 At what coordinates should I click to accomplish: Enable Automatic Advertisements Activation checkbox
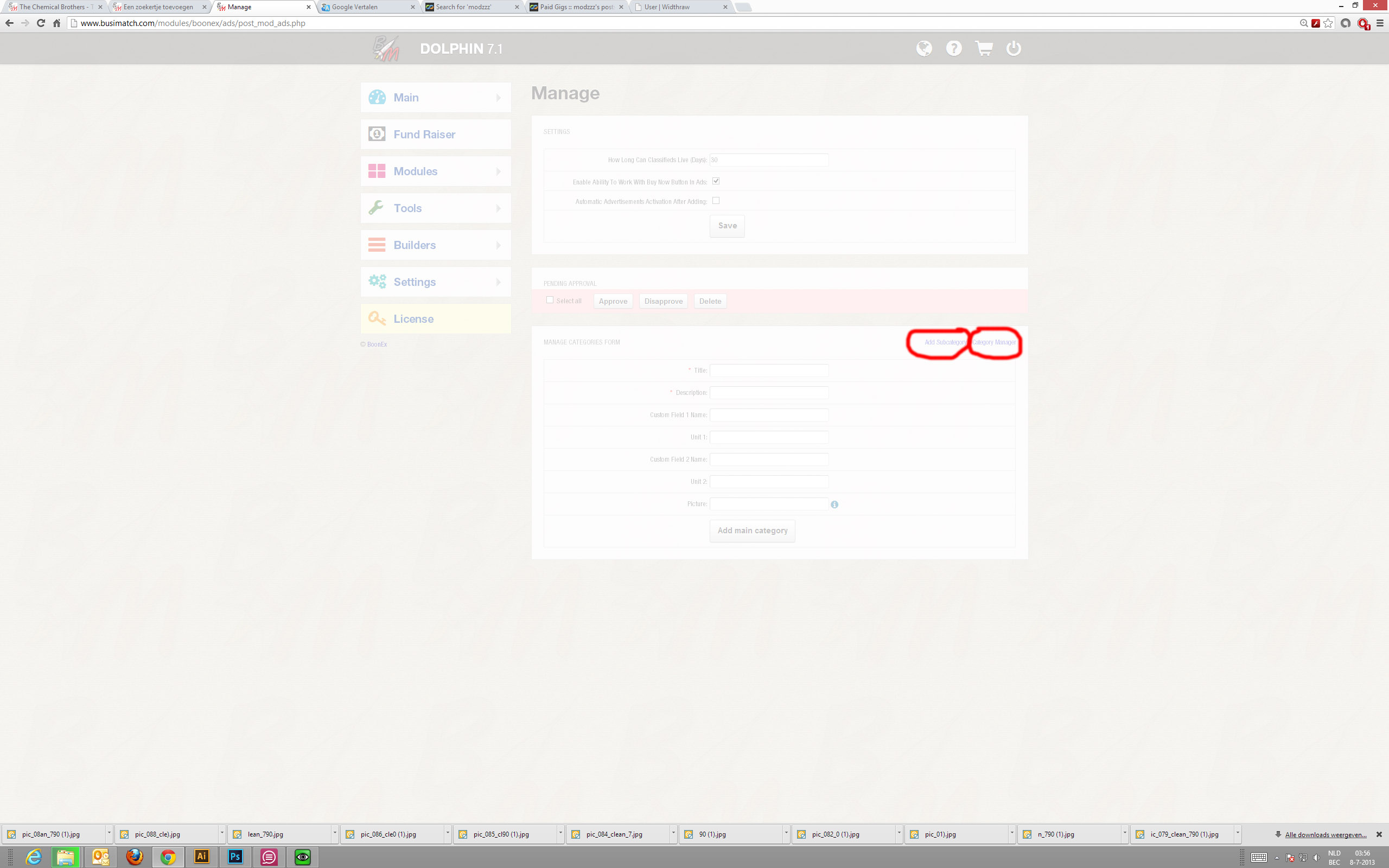click(x=716, y=200)
